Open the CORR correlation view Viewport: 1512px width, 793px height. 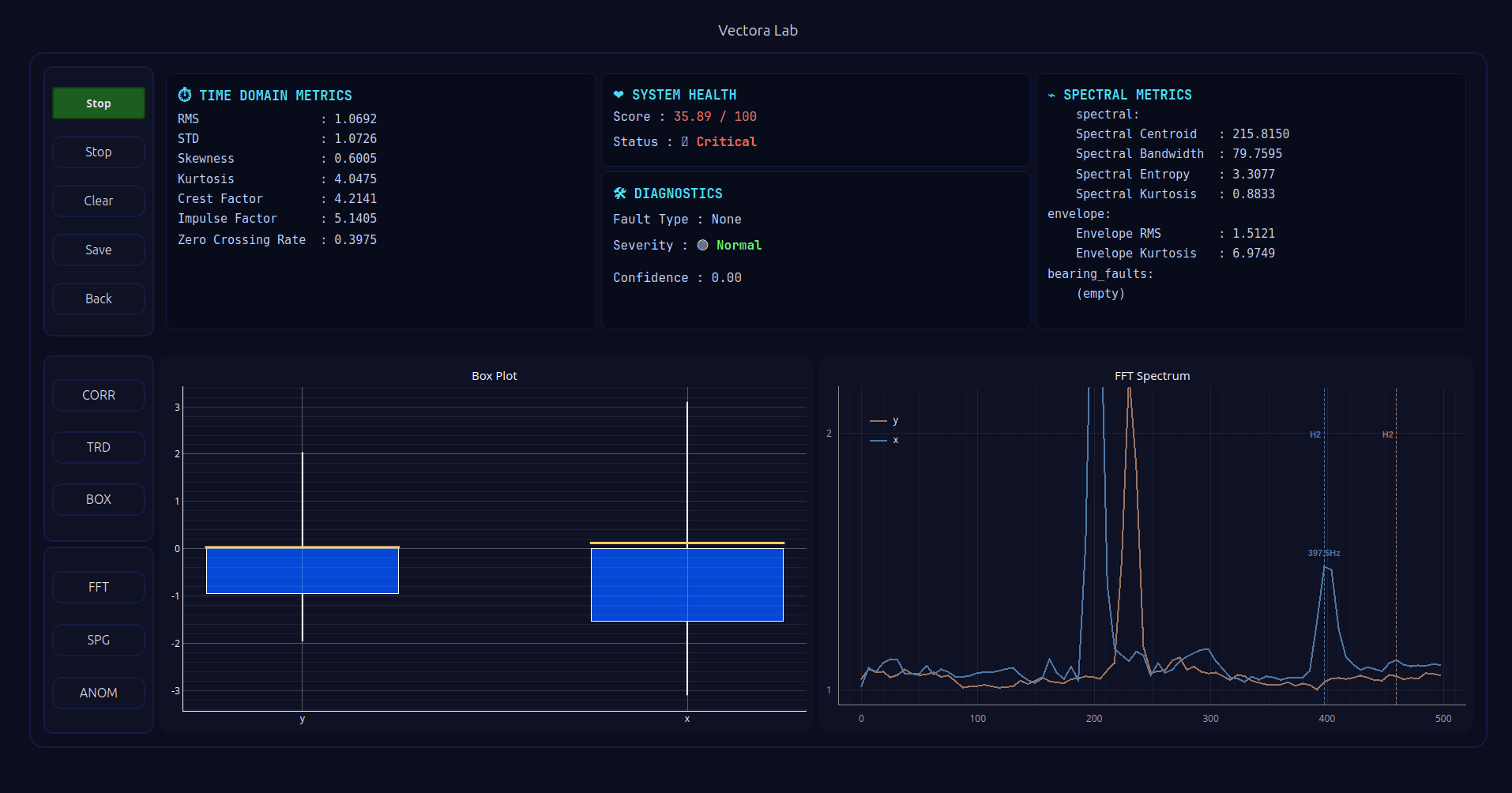[x=99, y=395]
